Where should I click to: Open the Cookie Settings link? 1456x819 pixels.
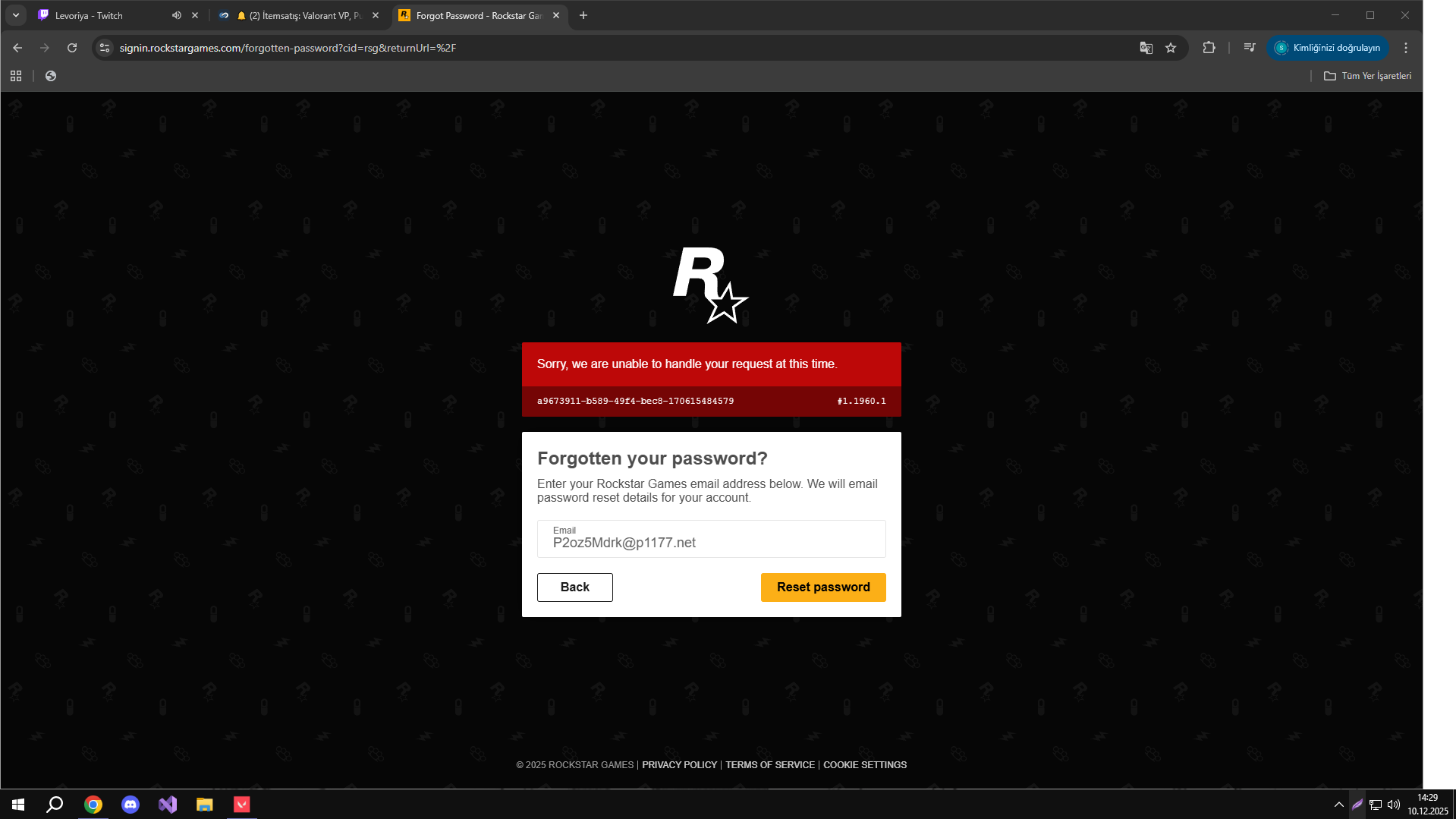pyautogui.click(x=865, y=765)
